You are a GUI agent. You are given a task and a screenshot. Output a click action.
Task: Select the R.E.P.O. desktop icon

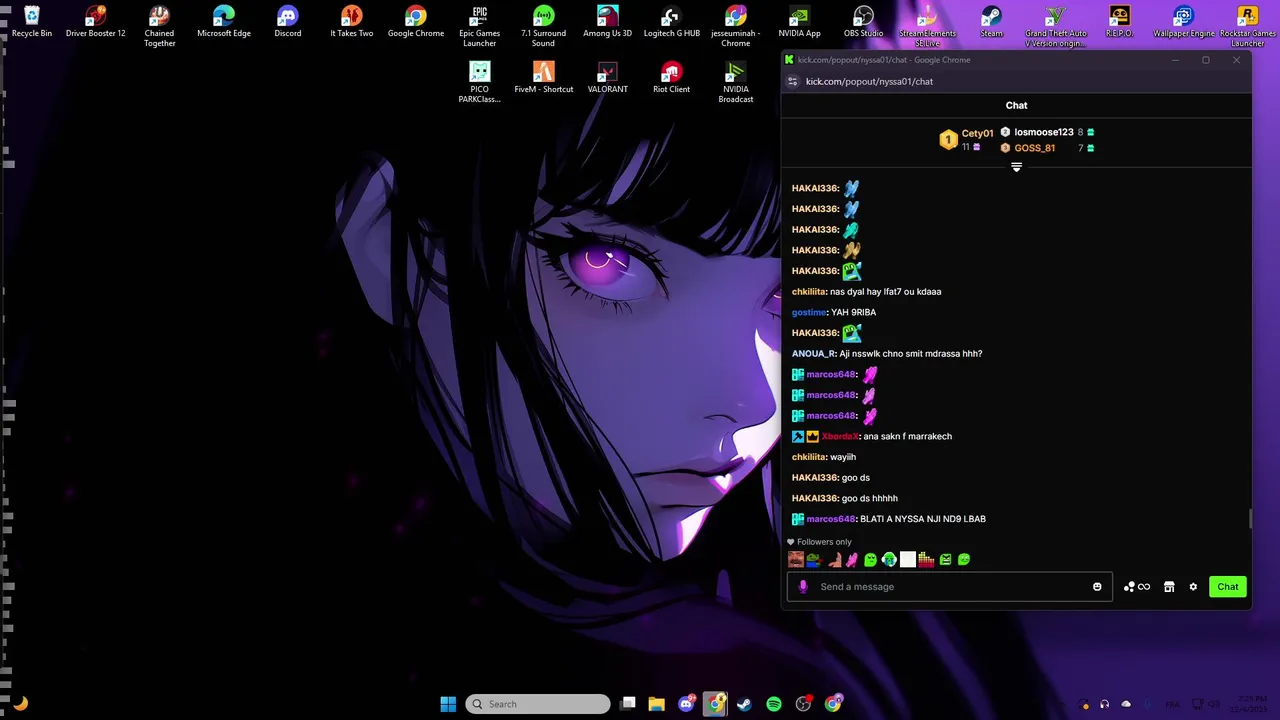tap(1119, 22)
